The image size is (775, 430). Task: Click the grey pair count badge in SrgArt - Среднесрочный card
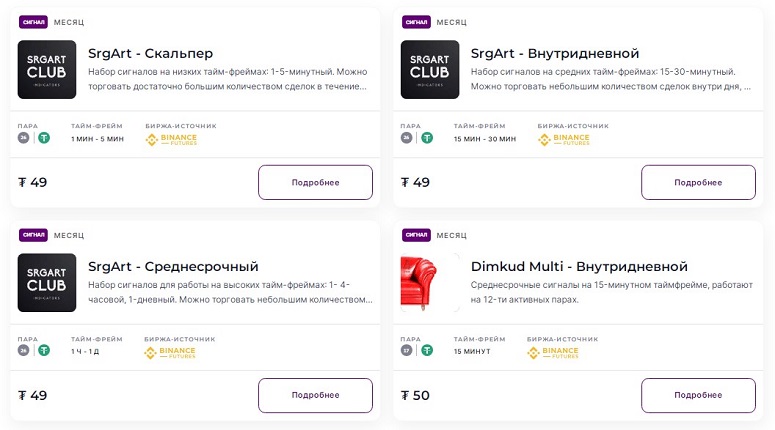[24, 351]
